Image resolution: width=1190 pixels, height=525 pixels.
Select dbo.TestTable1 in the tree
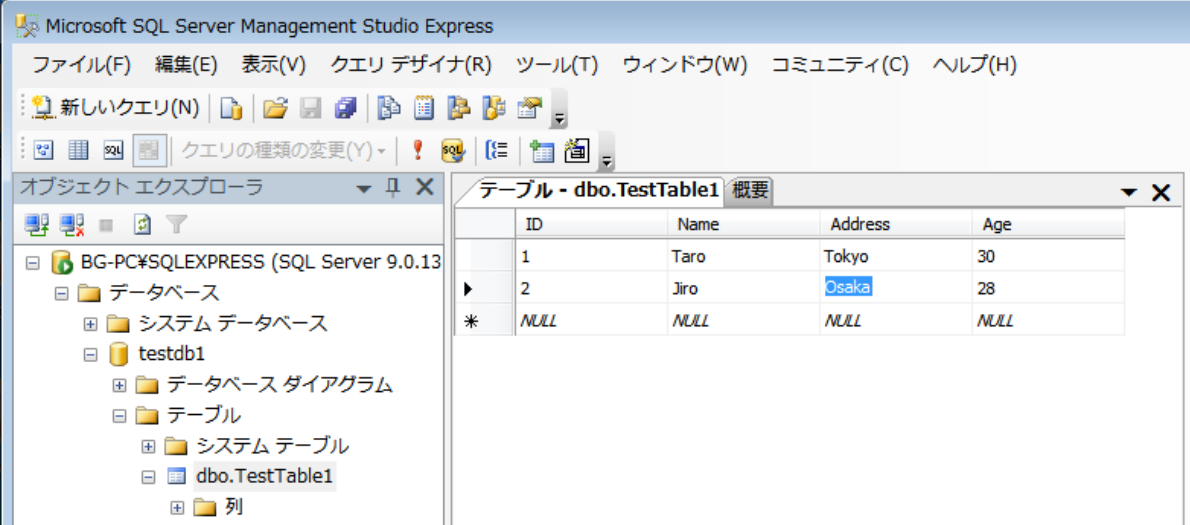pyautogui.click(x=264, y=476)
